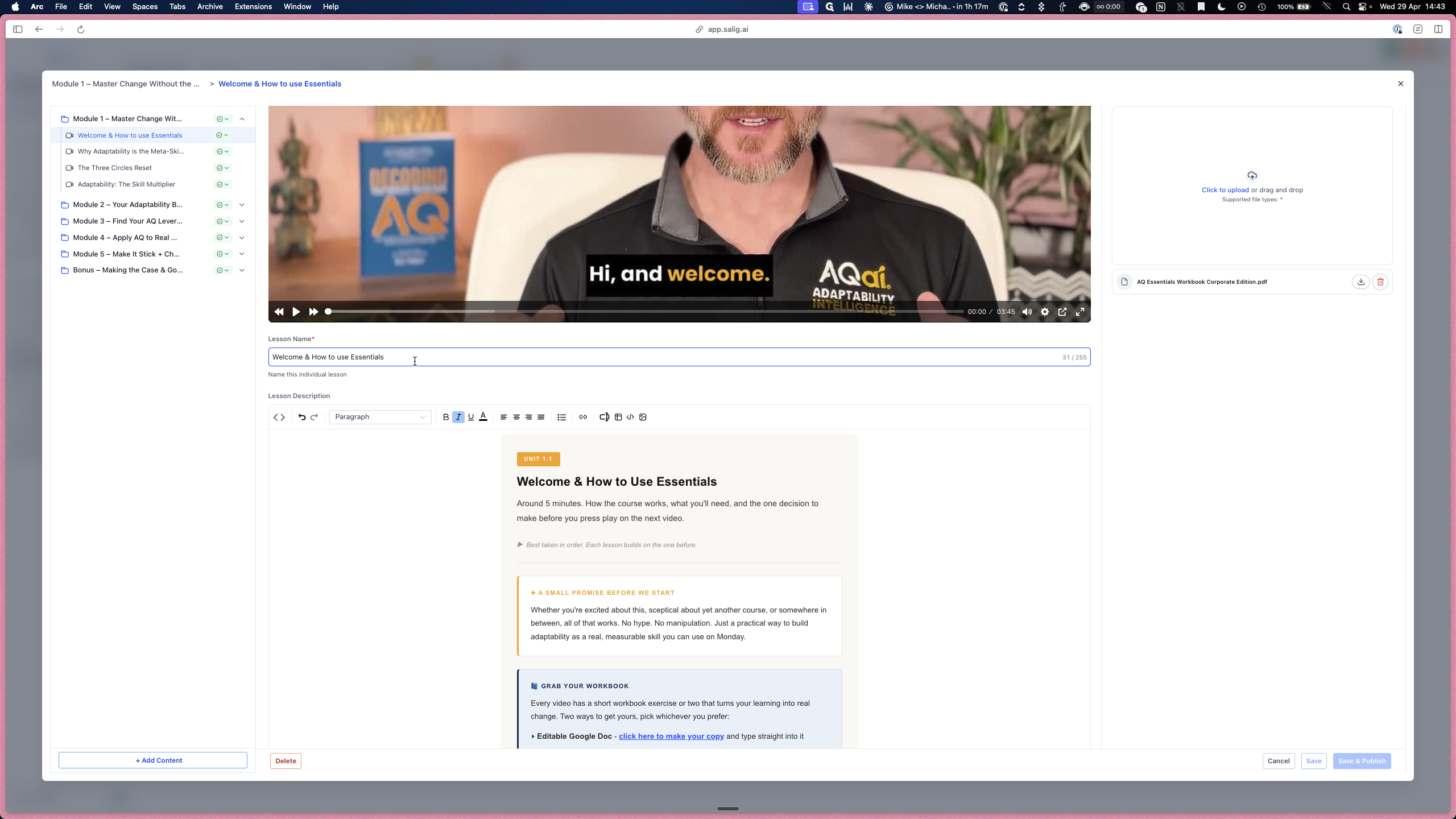Image resolution: width=1456 pixels, height=819 pixels.
Task: Open status dropdown for Module 4
Action: [x=223, y=238]
